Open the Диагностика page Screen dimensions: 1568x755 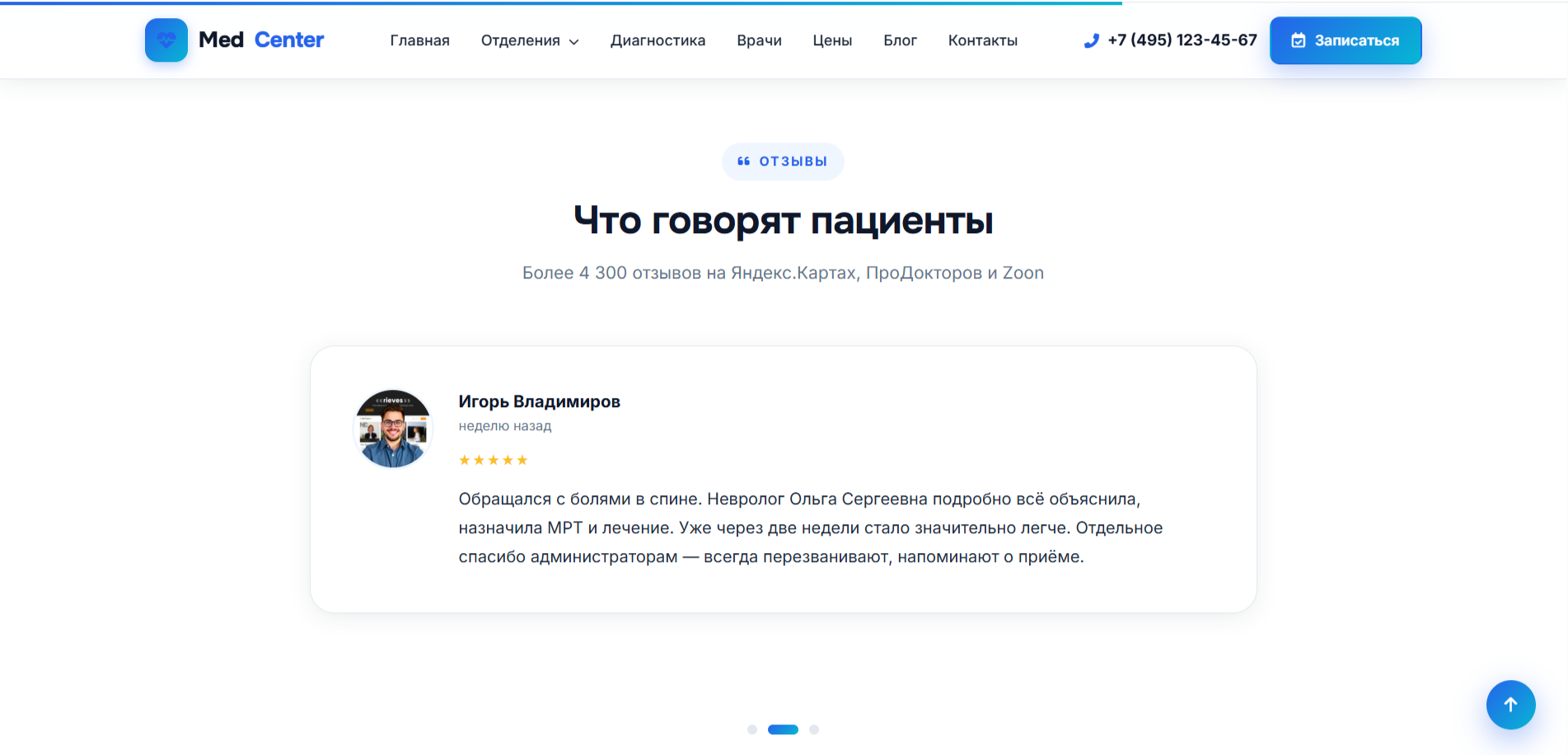click(658, 40)
